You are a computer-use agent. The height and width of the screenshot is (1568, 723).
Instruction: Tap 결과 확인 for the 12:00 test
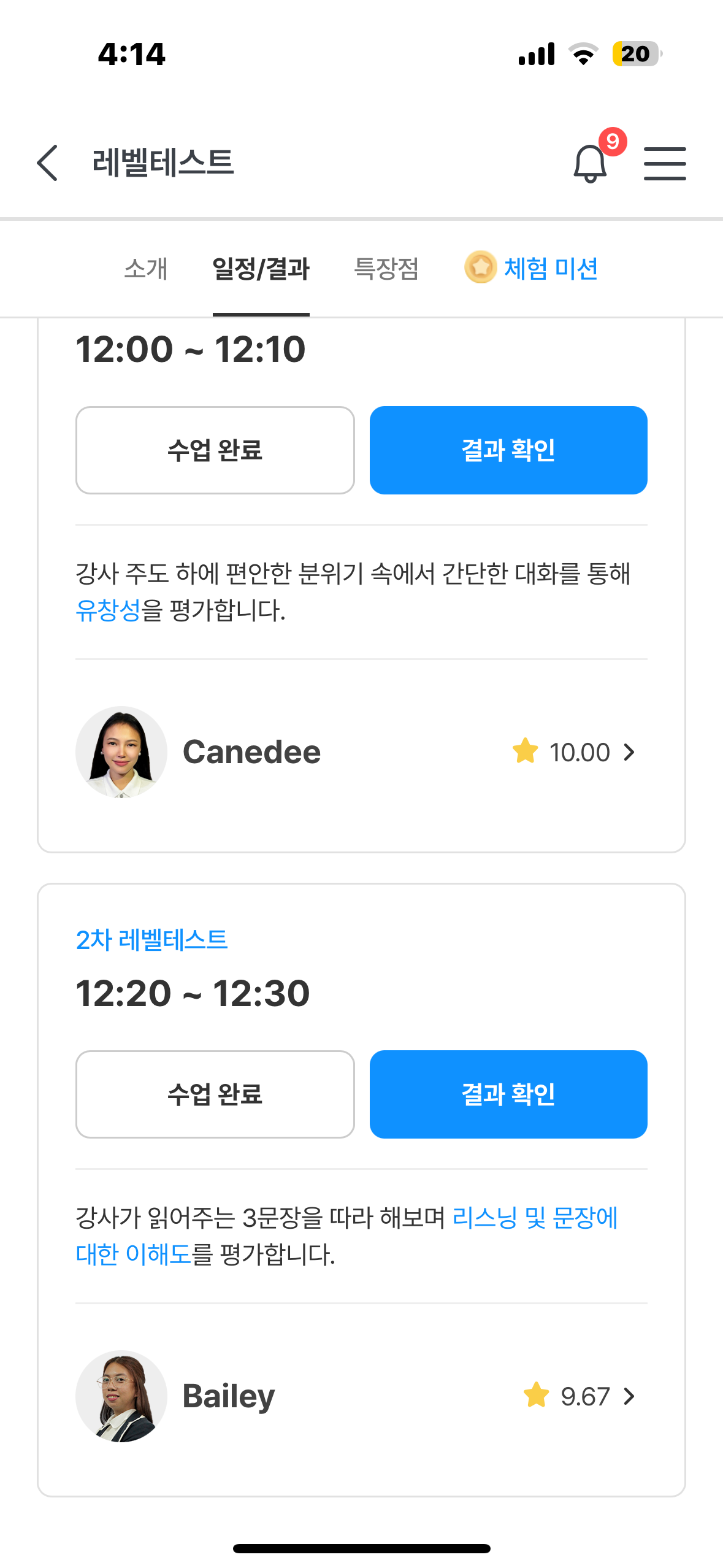coord(508,450)
